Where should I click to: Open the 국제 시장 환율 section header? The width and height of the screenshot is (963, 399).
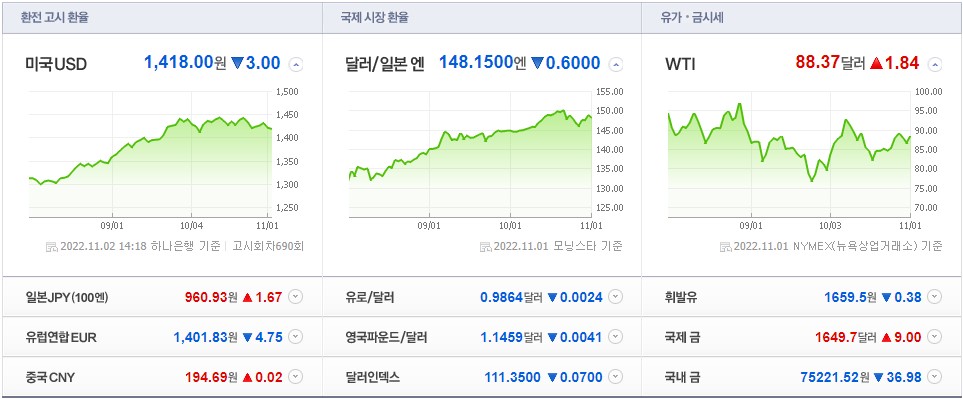click(x=375, y=17)
